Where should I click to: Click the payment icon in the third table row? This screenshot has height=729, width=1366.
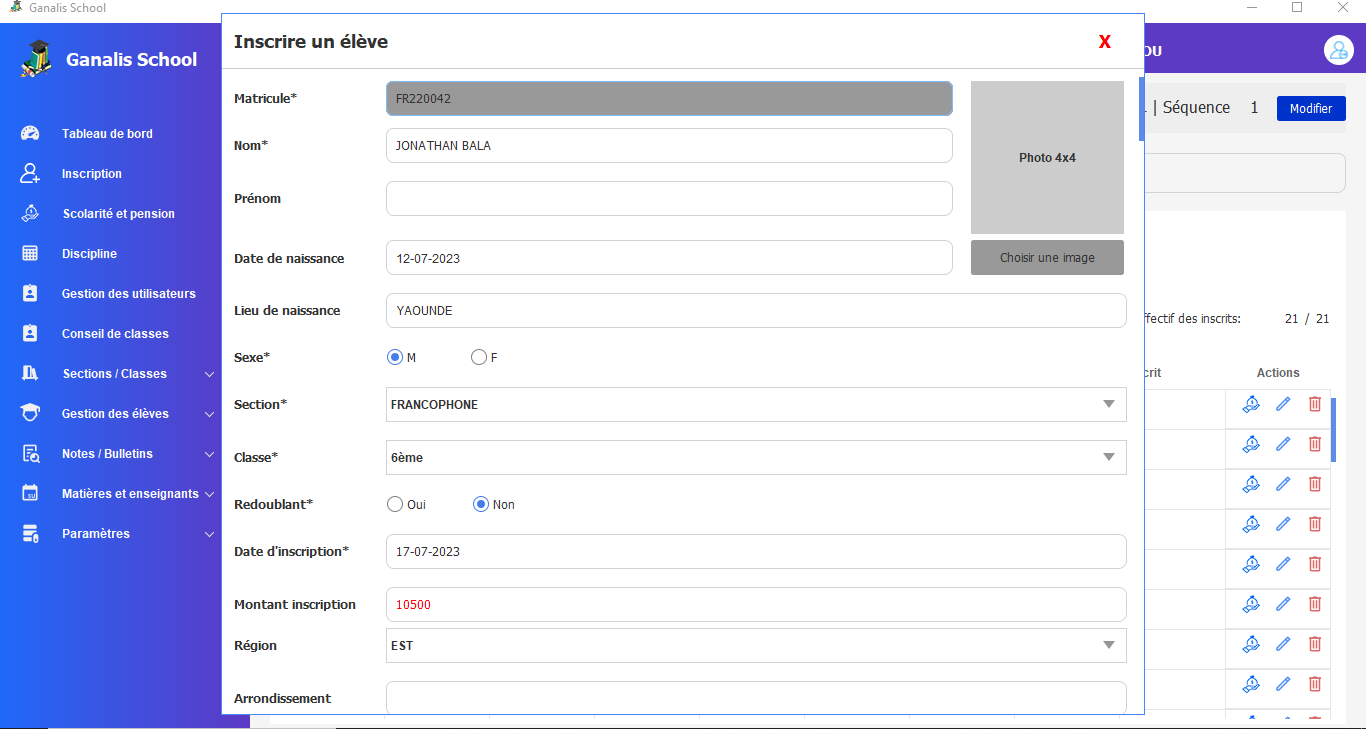click(1251, 484)
